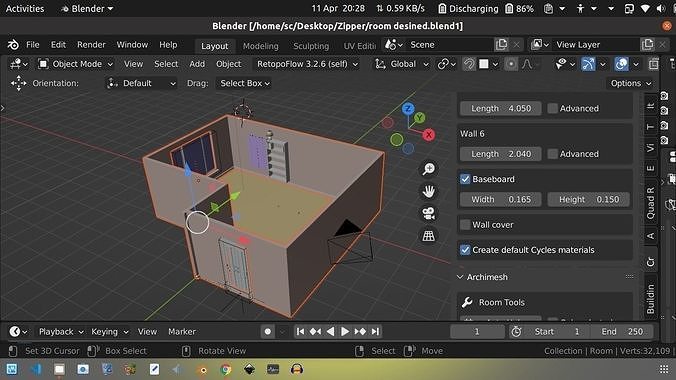Toggle perspective/orthographic grid icon

pos(429,236)
